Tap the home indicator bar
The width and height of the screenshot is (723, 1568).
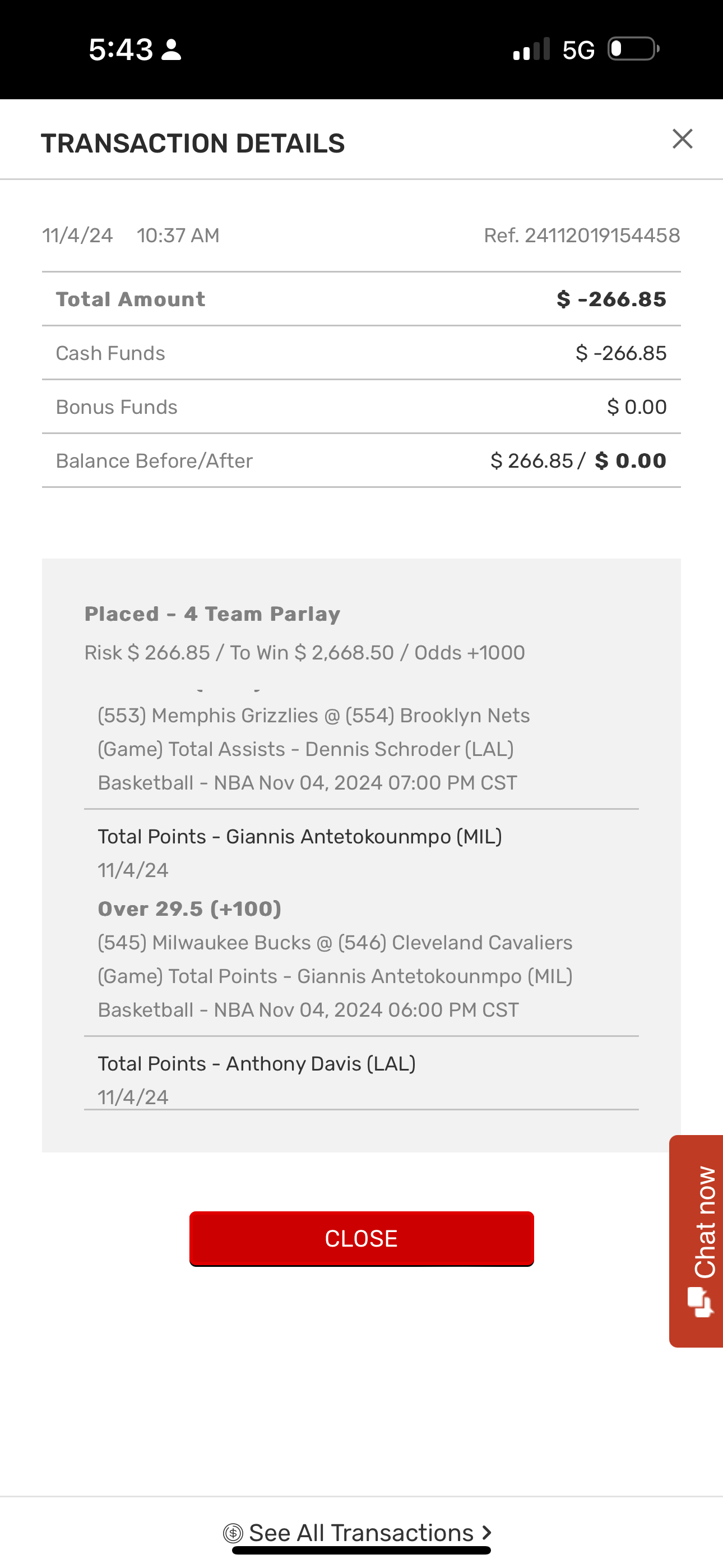(361, 1551)
